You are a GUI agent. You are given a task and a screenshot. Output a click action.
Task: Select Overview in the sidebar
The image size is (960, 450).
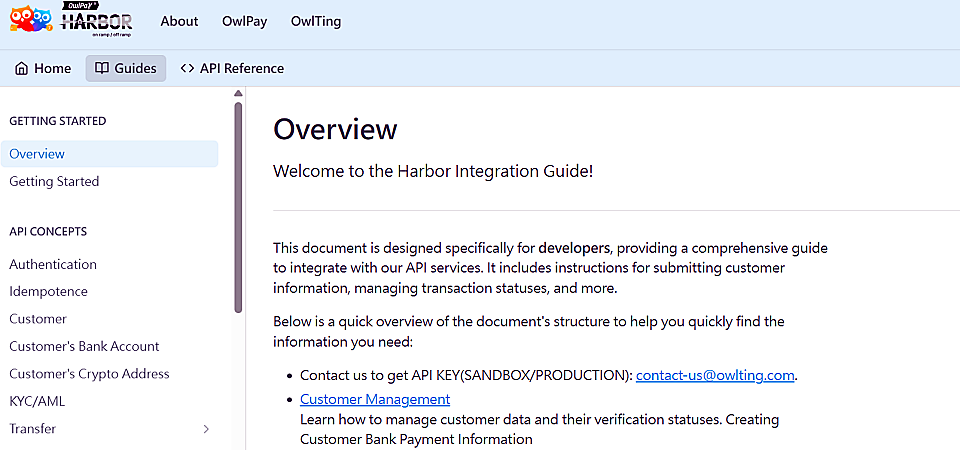pyautogui.click(x=110, y=154)
